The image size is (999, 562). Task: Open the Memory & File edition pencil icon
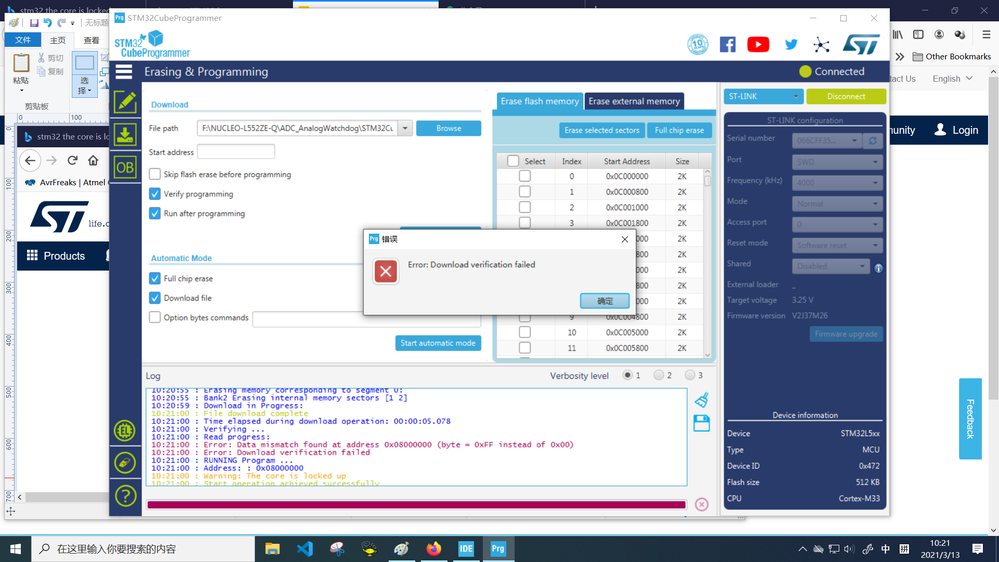click(x=125, y=102)
